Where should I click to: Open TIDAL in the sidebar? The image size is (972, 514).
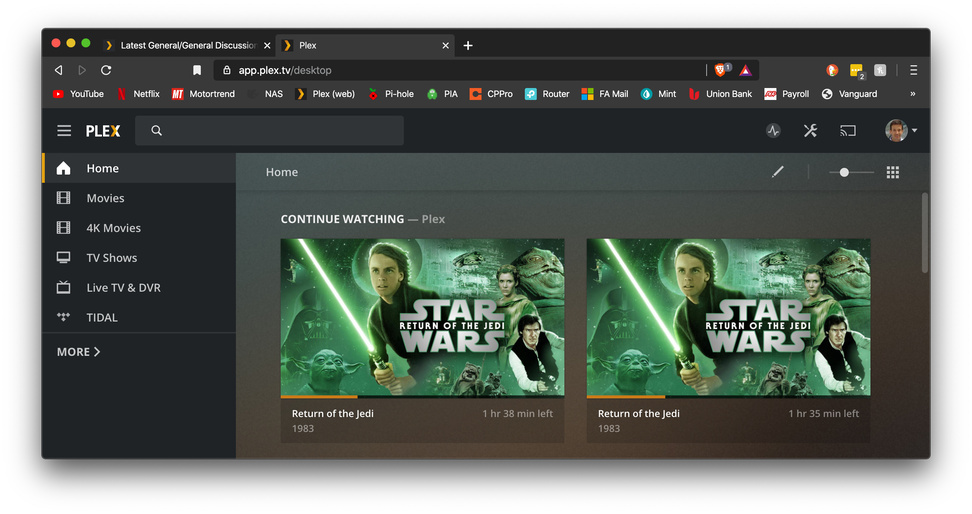click(140, 317)
